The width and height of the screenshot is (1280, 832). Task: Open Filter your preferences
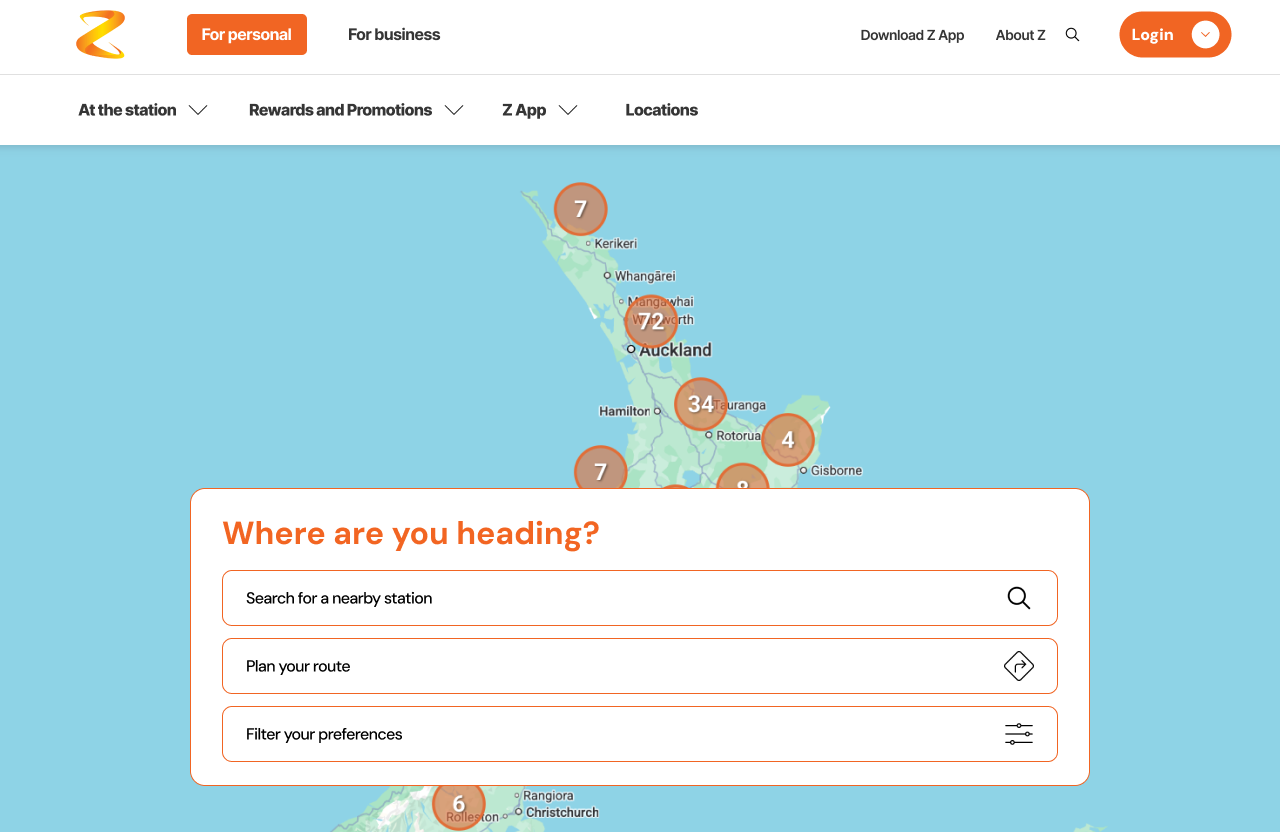640,734
